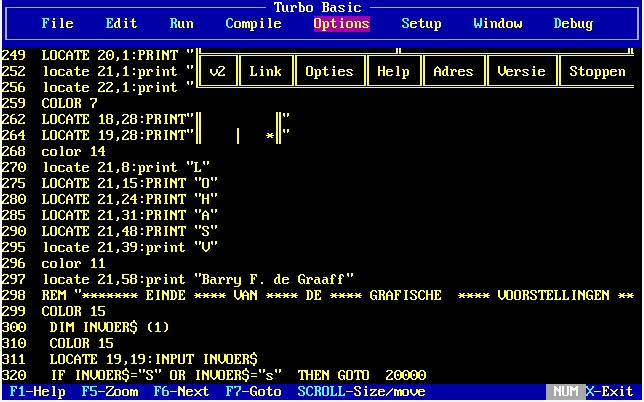Click the Turbo Basic title text
This screenshot has width=644, height=402.
[317, 7]
